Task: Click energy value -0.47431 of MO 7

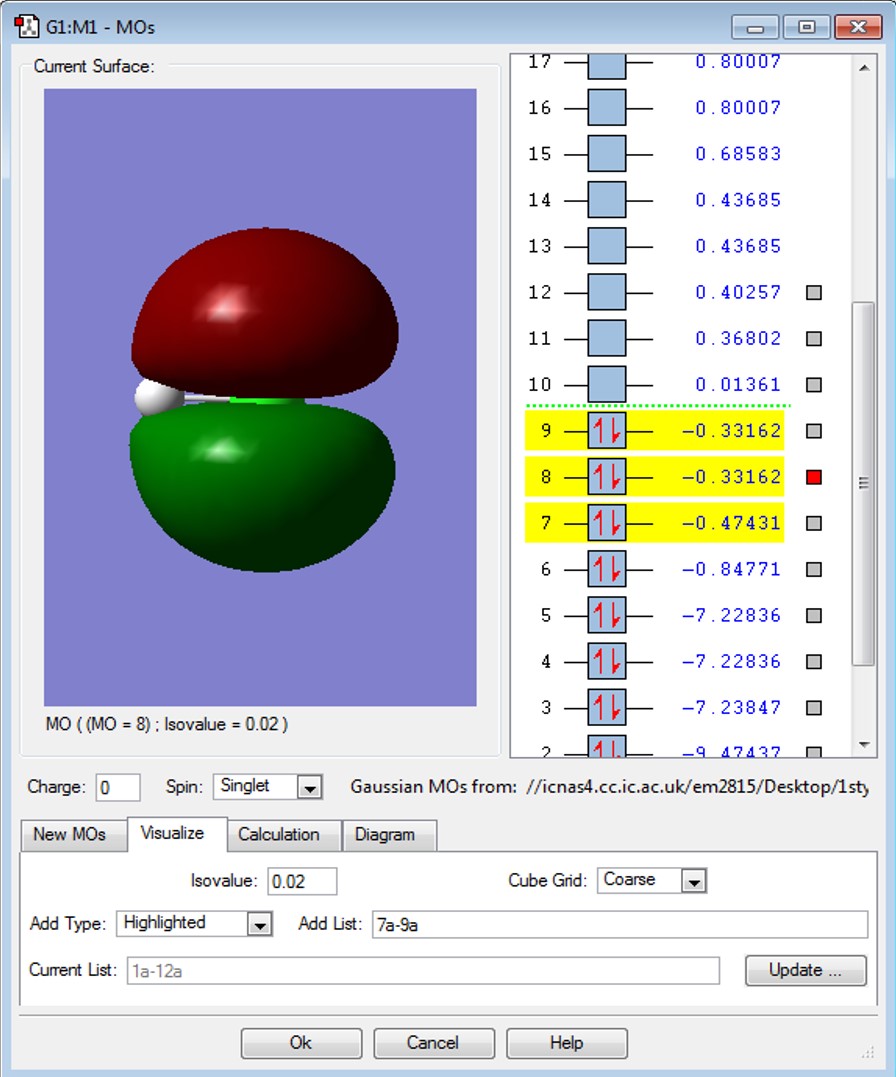Action: coord(731,523)
